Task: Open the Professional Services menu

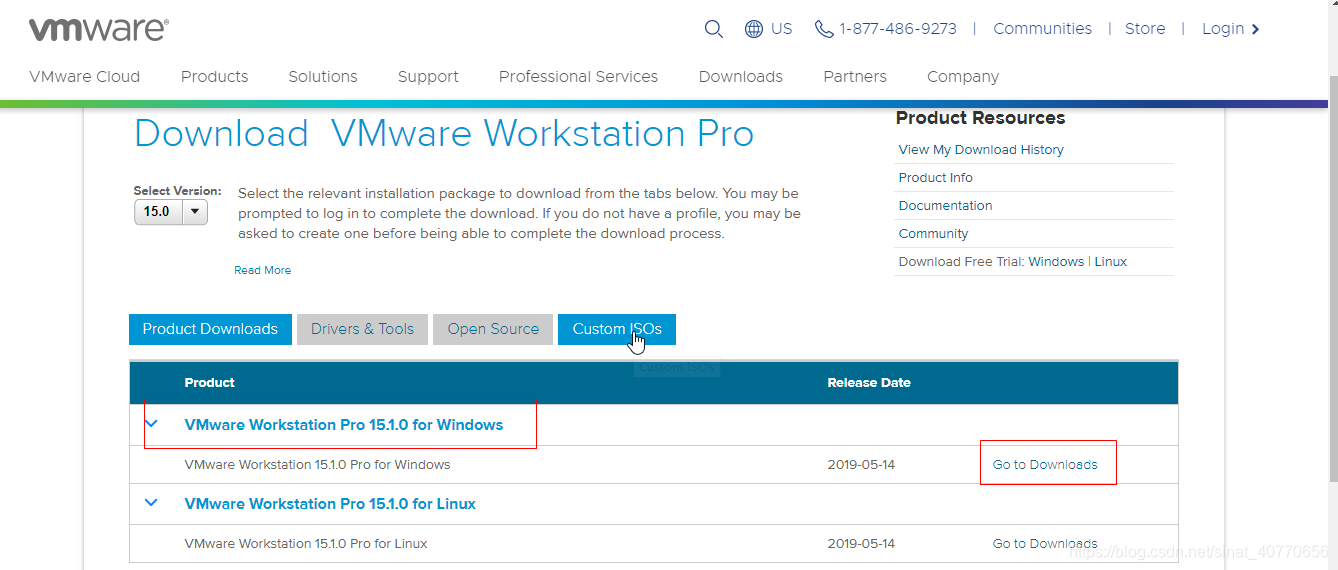Action: click(578, 77)
